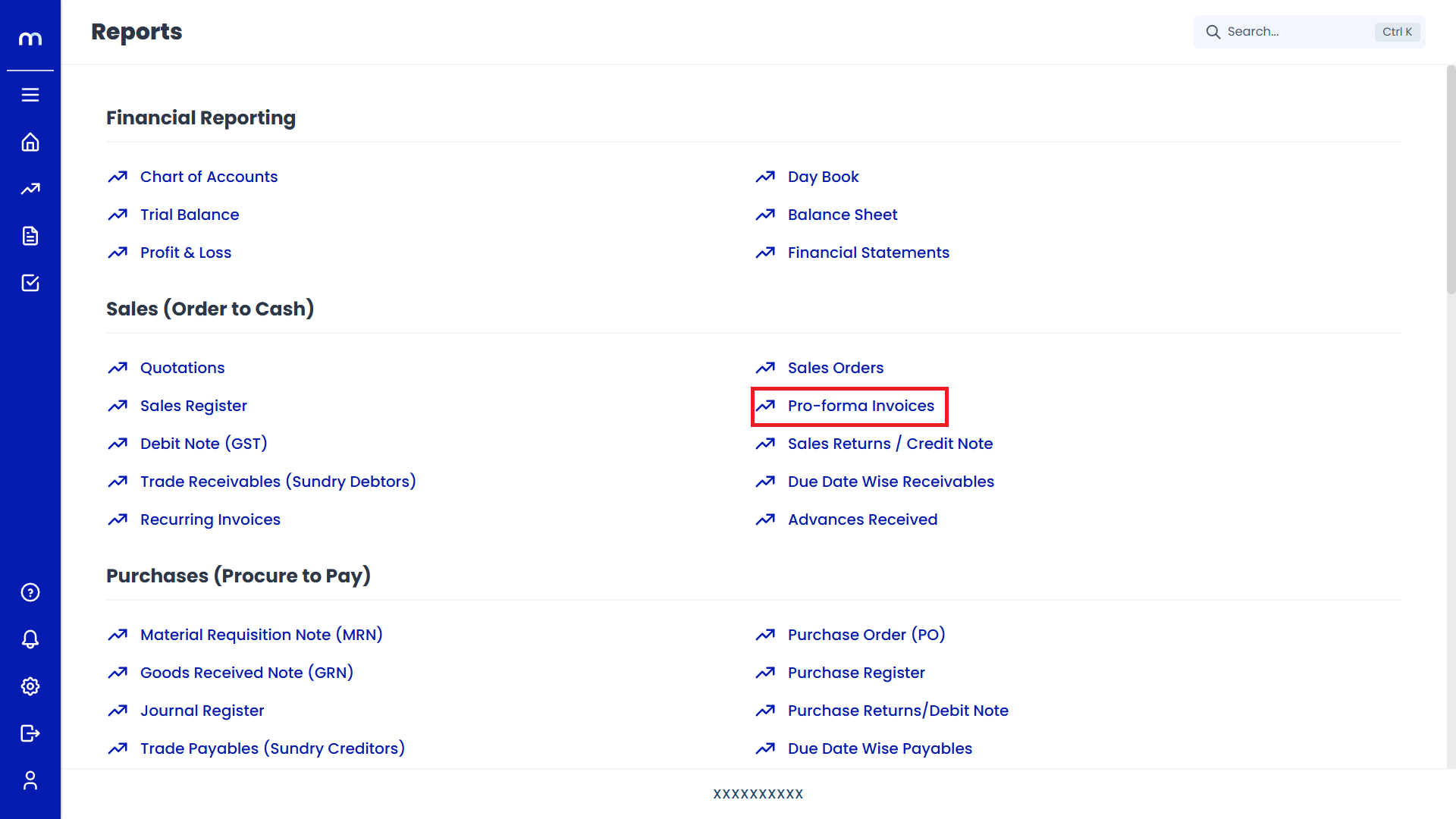Open the documents icon in sidebar
The width and height of the screenshot is (1456, 819).
30,236
